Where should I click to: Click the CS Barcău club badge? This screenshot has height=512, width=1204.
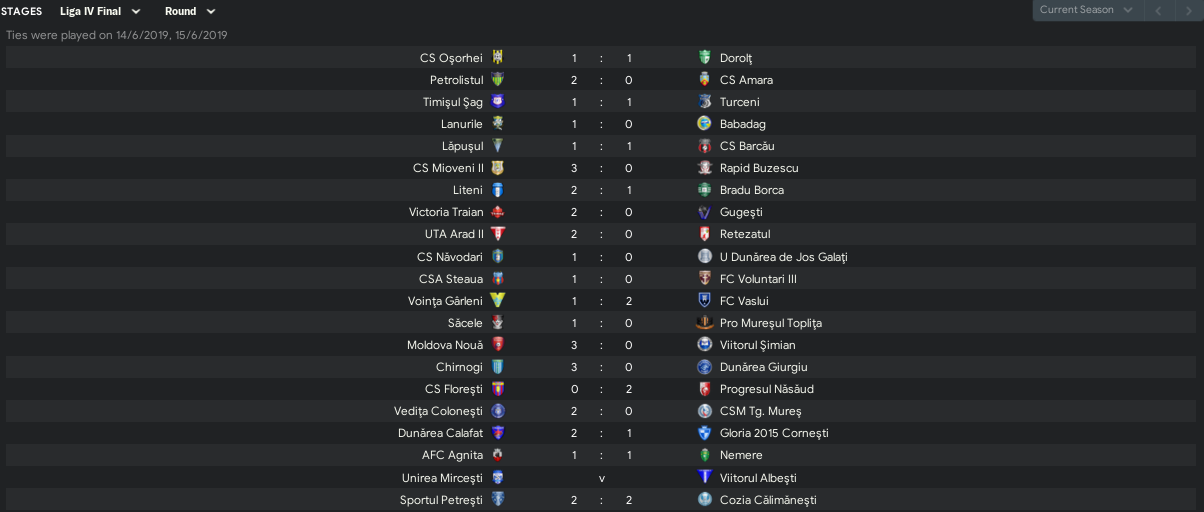coord(704,146)
